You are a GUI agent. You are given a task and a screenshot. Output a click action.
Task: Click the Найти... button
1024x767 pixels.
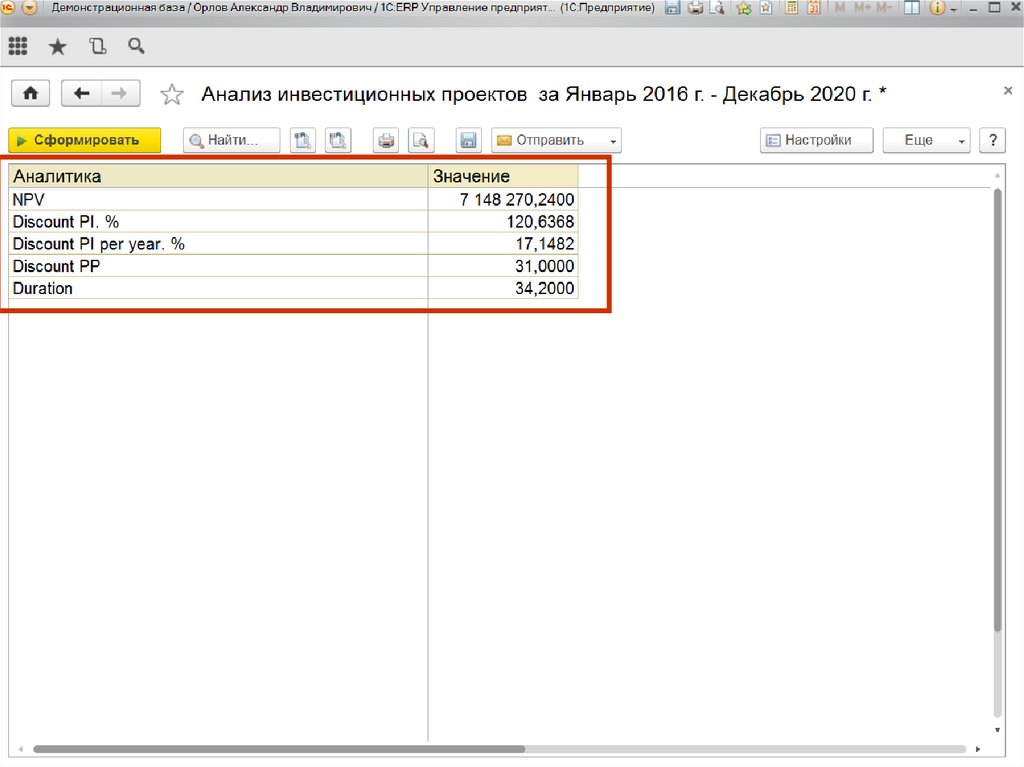(x=231, y=140)
